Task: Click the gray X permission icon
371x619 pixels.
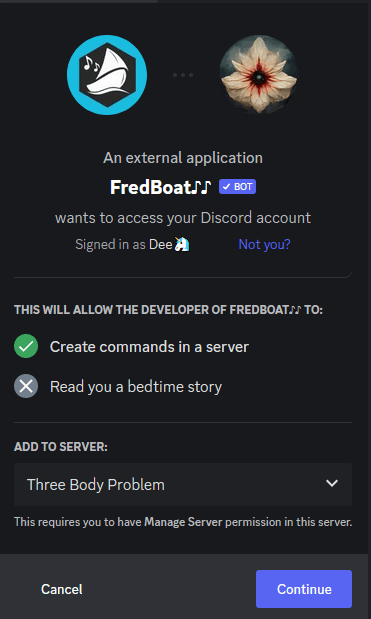Action: pyautogui.click(x=26, y=386)
